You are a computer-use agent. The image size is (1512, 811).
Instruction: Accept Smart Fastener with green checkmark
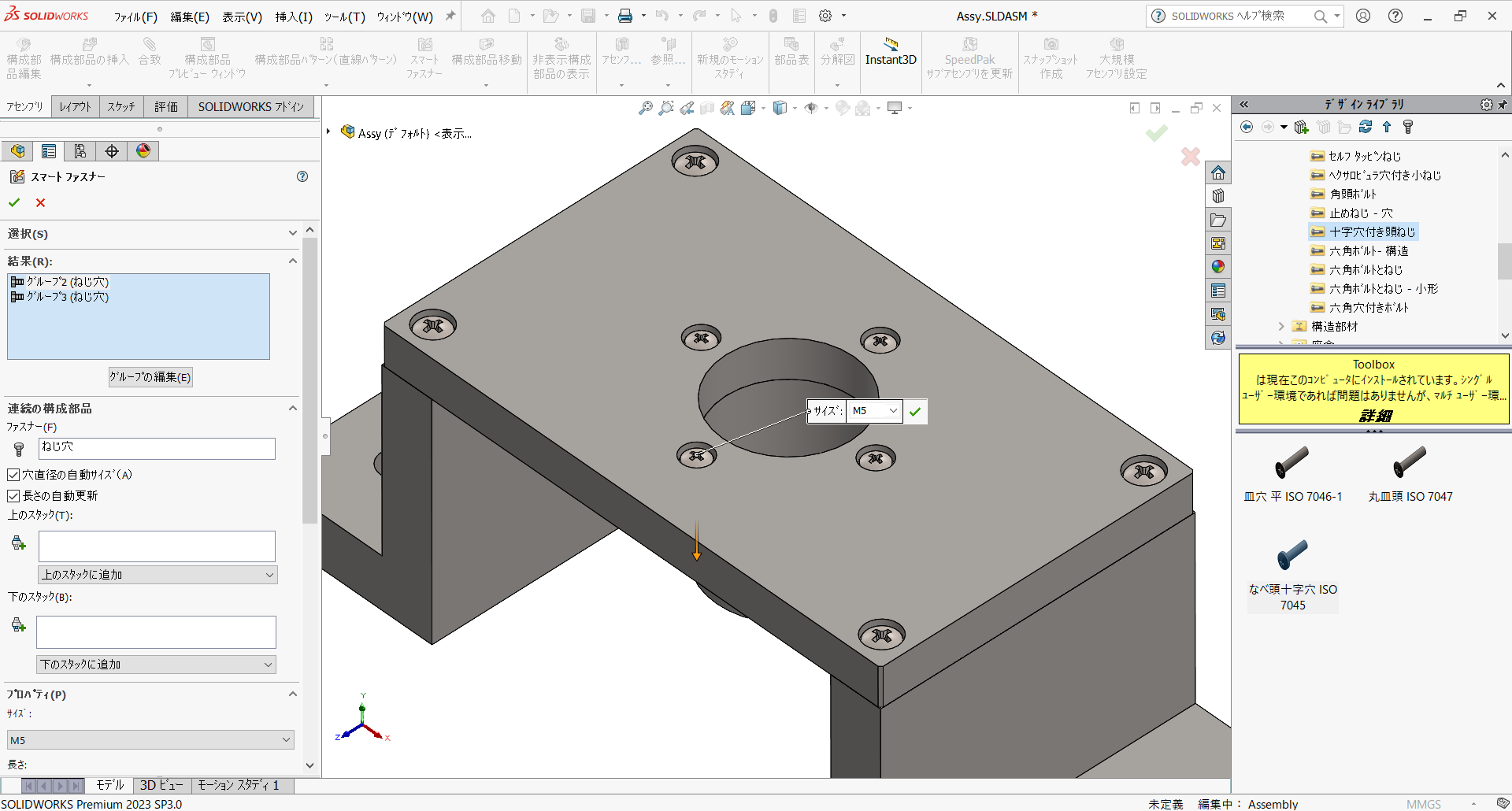(x=14, y=202)
